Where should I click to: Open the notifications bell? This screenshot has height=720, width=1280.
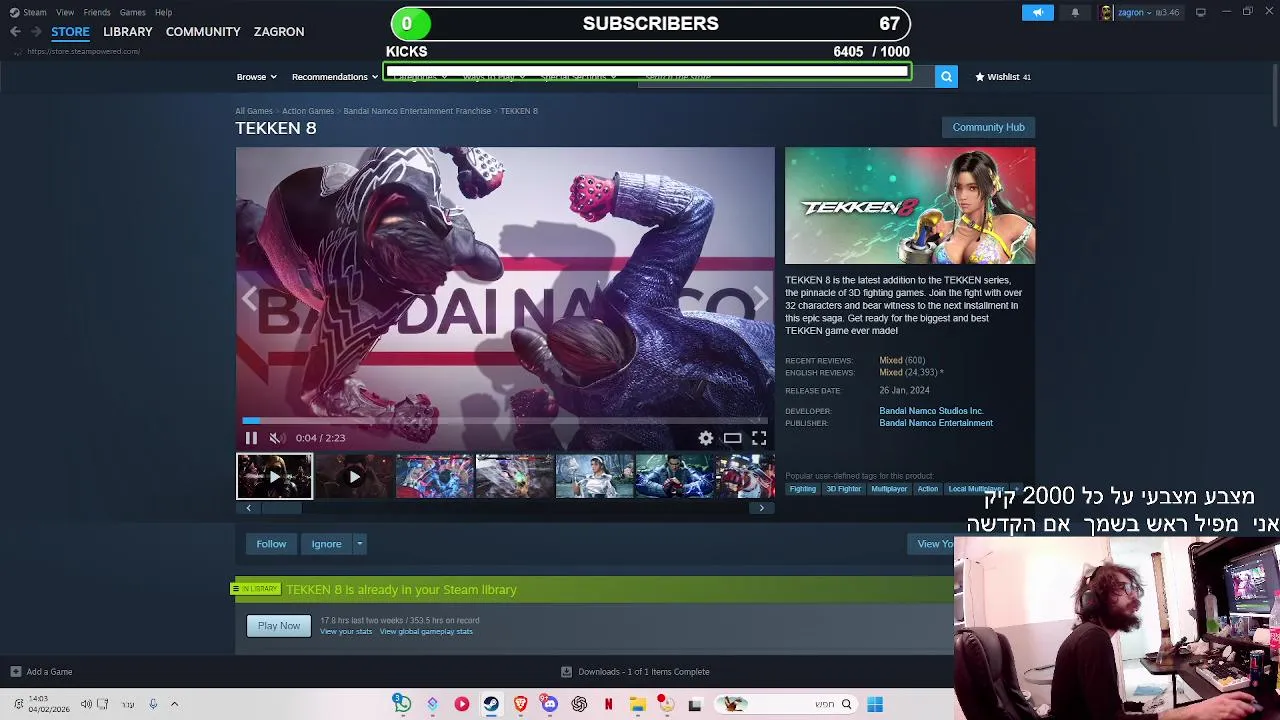(1075, 12)
